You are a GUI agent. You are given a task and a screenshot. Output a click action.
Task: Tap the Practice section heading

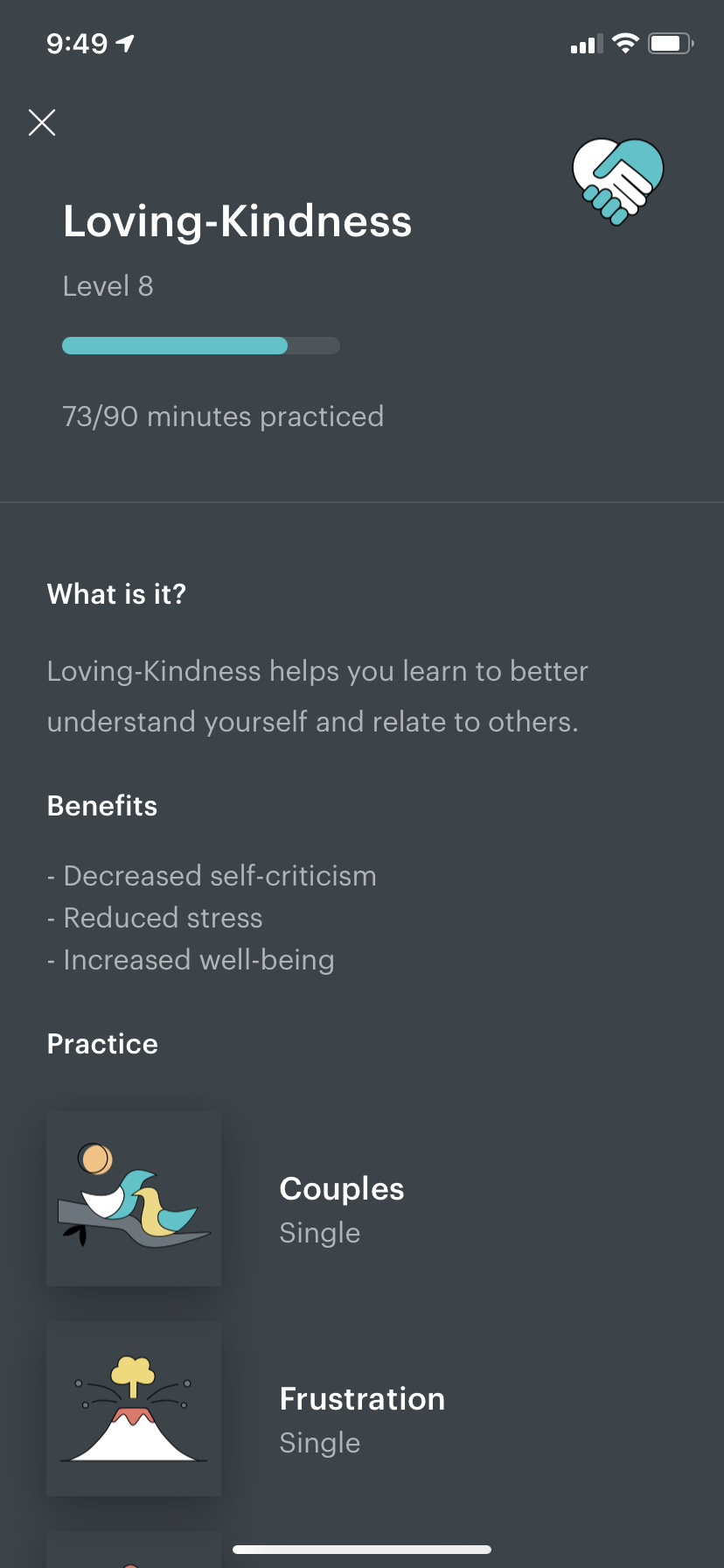(x=102, y=1044)
